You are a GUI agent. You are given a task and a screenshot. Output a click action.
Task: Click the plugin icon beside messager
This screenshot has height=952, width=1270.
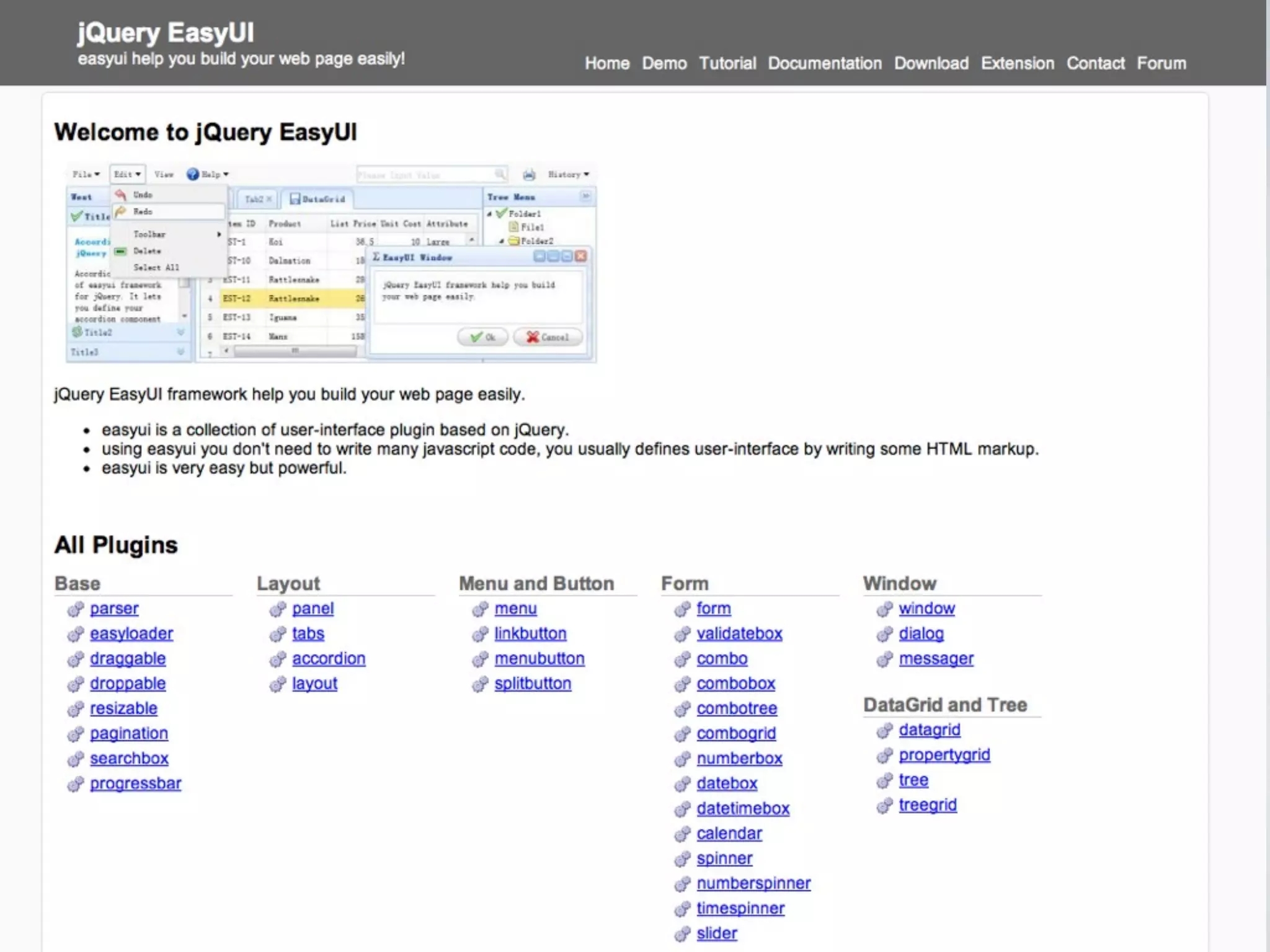click(884, 659)
